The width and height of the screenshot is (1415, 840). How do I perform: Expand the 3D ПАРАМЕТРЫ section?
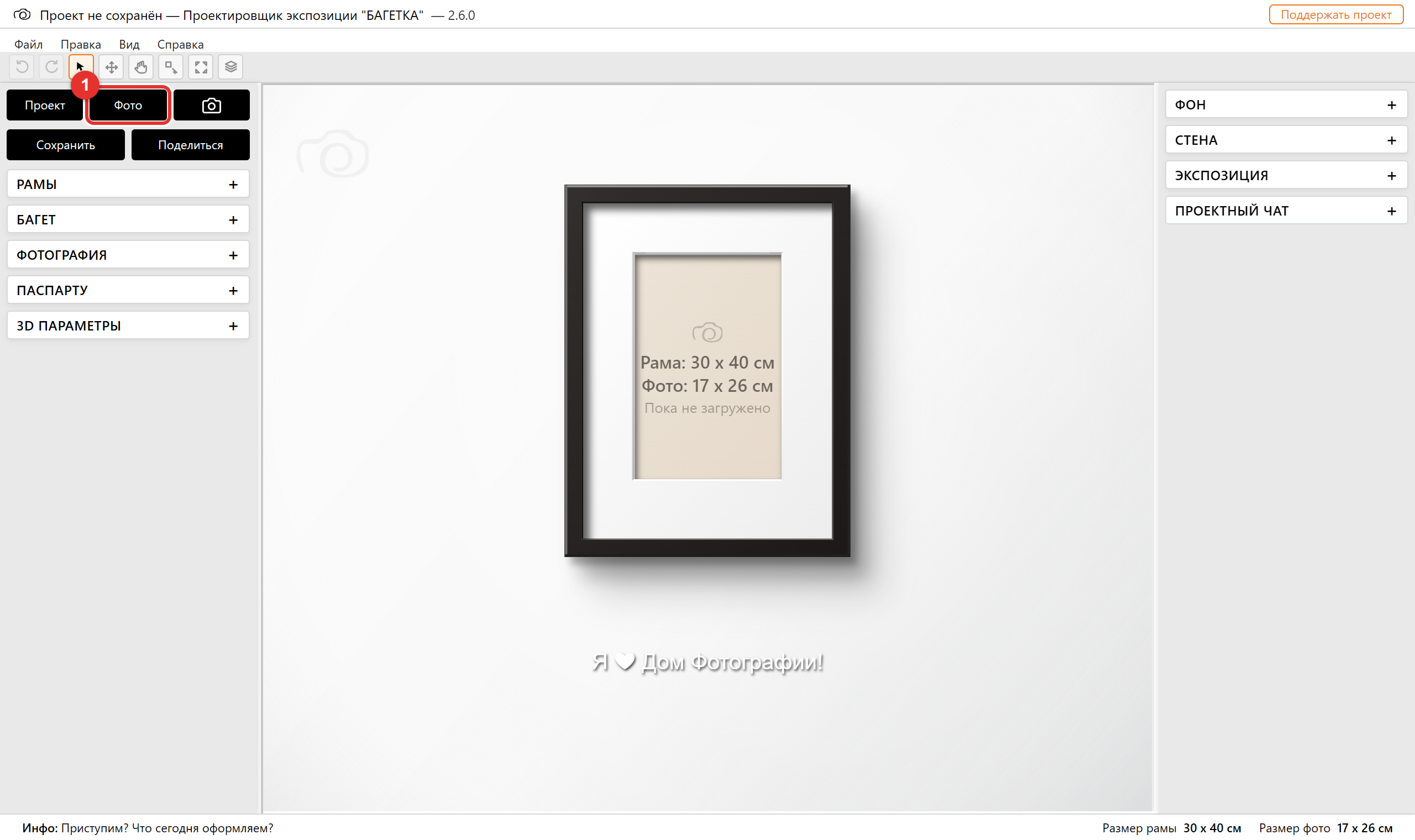[x=128, y=326]
